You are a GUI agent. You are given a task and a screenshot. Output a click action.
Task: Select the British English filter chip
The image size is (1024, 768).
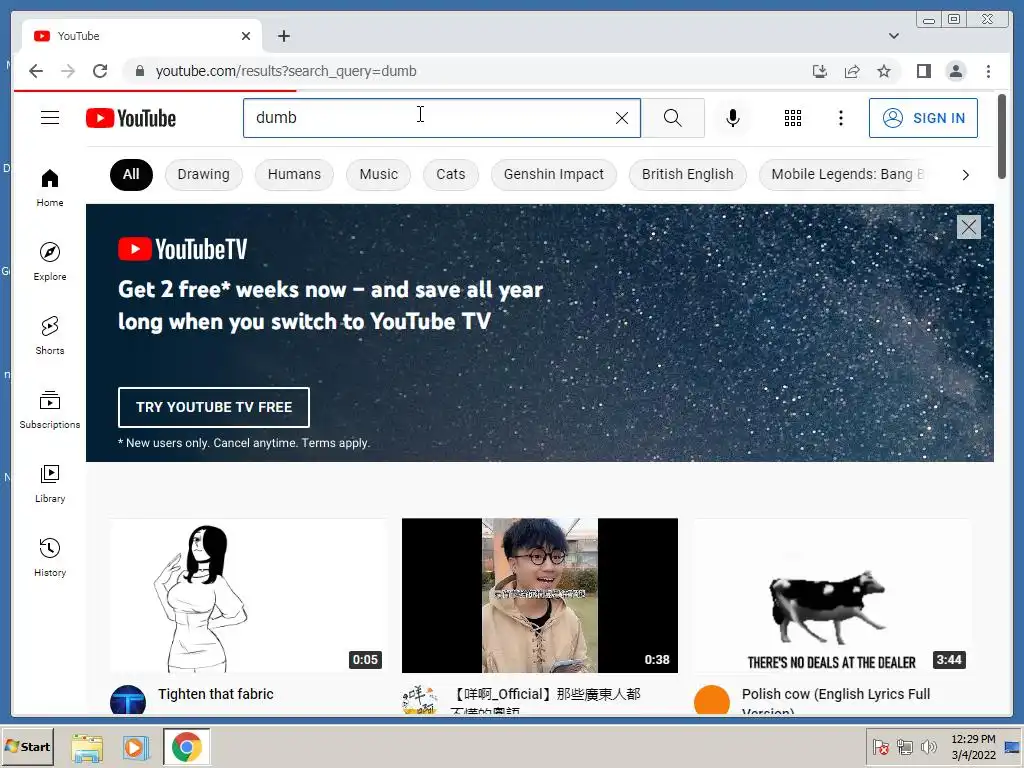coord(688,174)
